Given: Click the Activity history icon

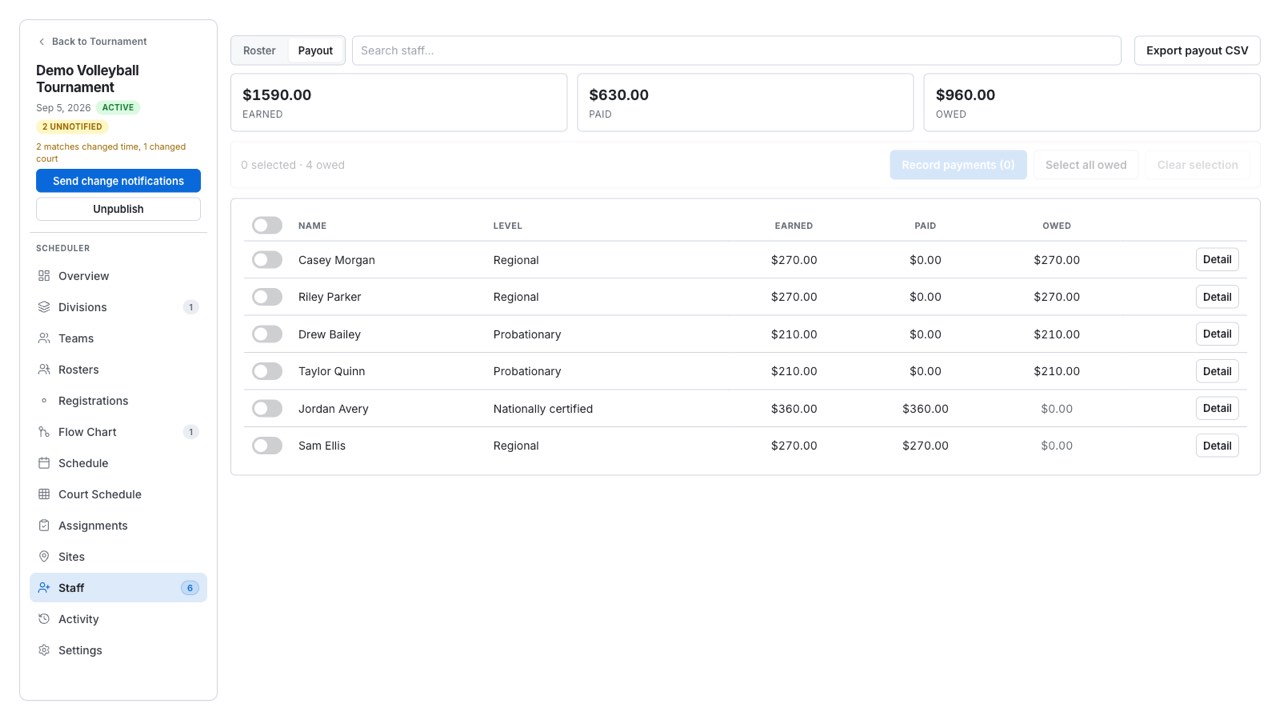Looking at the screenshot, I should tap(44, 619).
